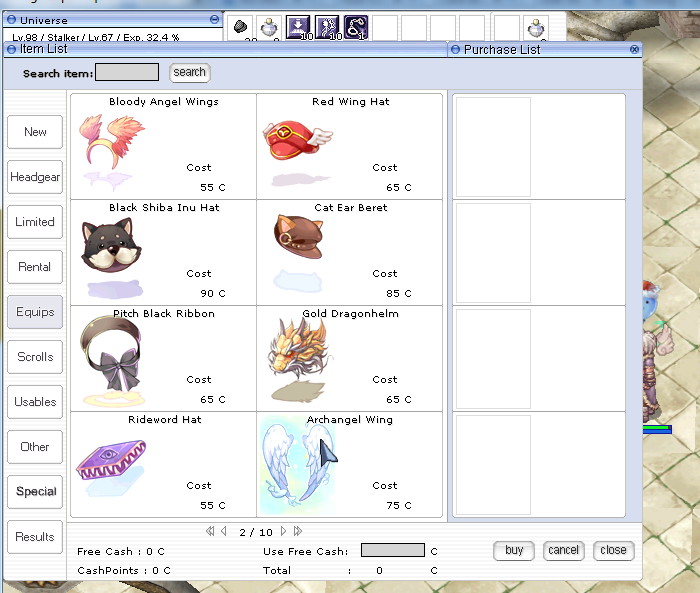The width and height of the screenshot is (700, 593).
Task: Activate the figure skill hotkey icon
Action: [x=327, y=27]
